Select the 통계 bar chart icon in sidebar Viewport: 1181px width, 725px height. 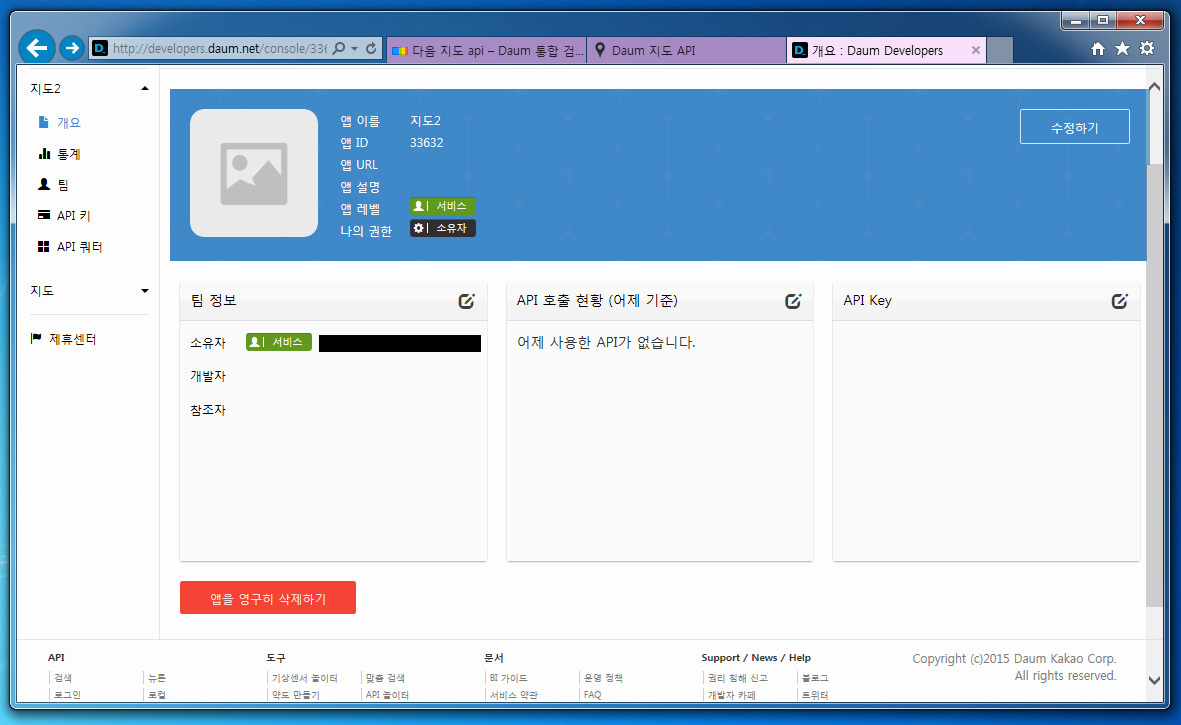tap(40, 153)
